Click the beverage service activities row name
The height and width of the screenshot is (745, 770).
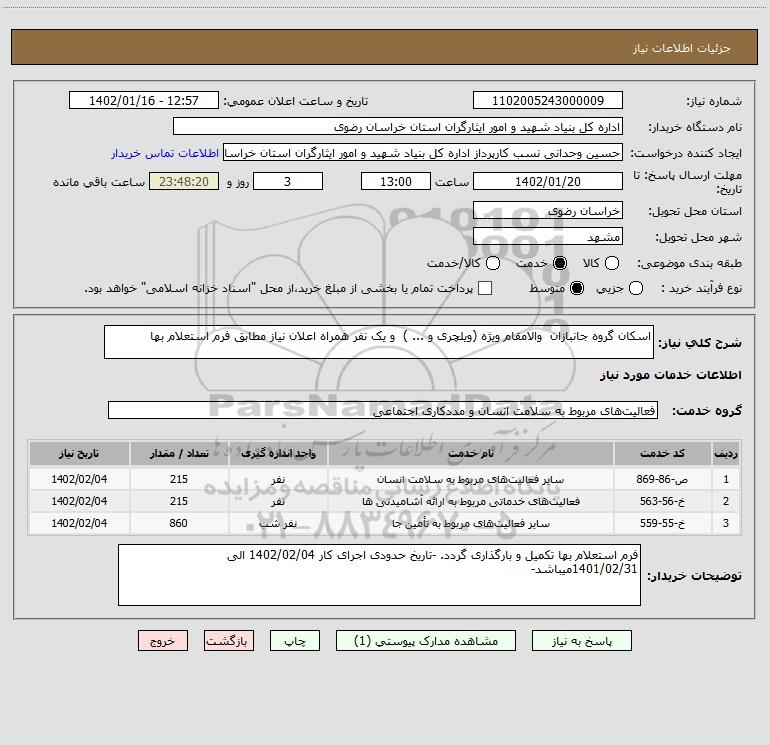click(x=470, y=501)
